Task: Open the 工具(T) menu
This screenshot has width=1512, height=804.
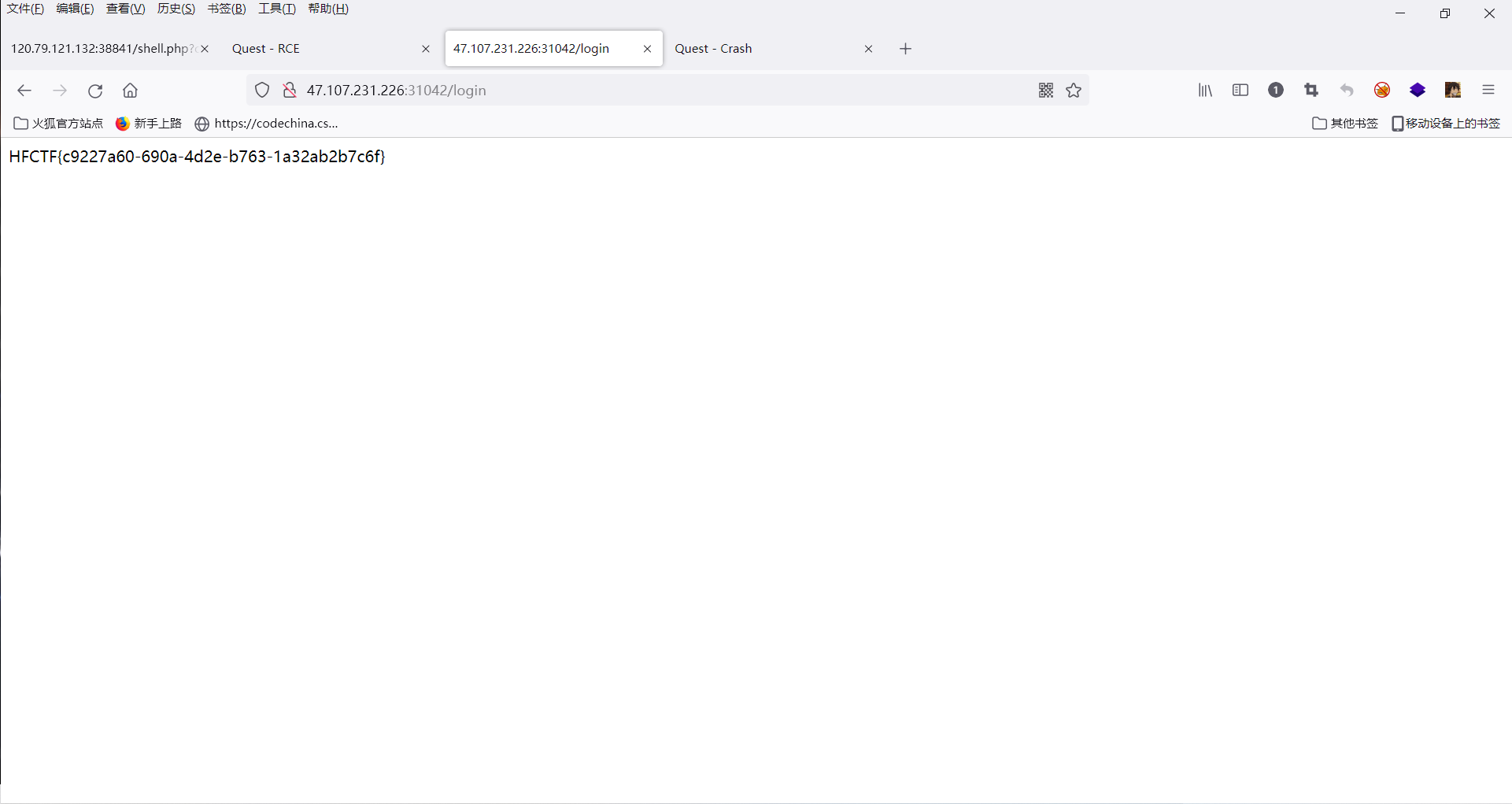Action: (x=277, y=9)
